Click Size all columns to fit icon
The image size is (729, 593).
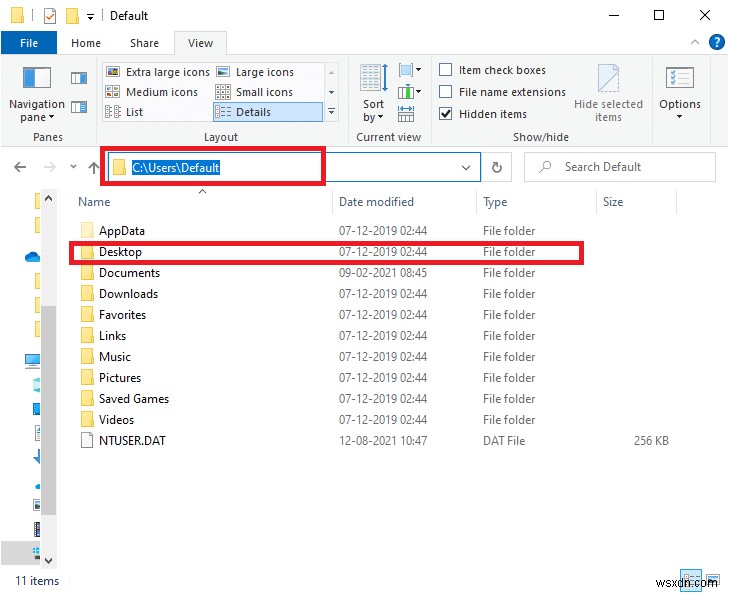point(406,113)
